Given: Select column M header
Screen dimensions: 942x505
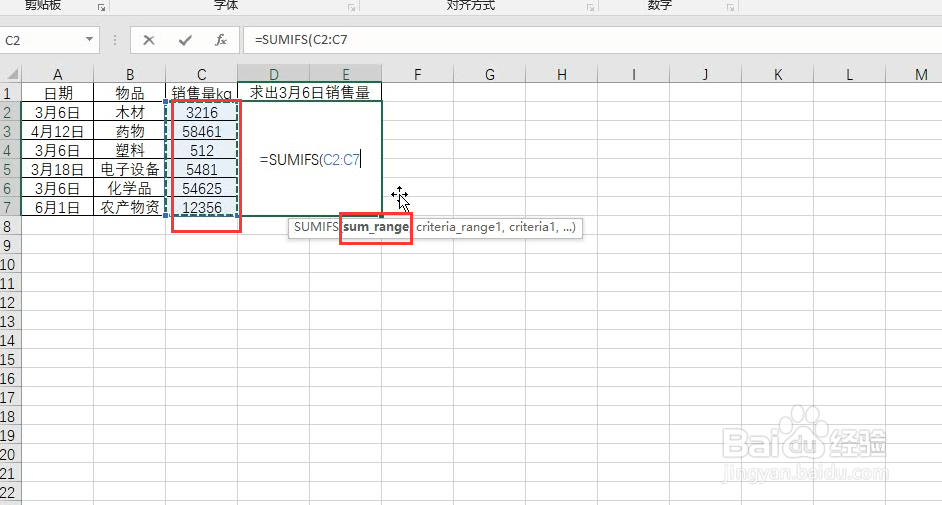Looking at the screenshot, I should click(914, 74).
